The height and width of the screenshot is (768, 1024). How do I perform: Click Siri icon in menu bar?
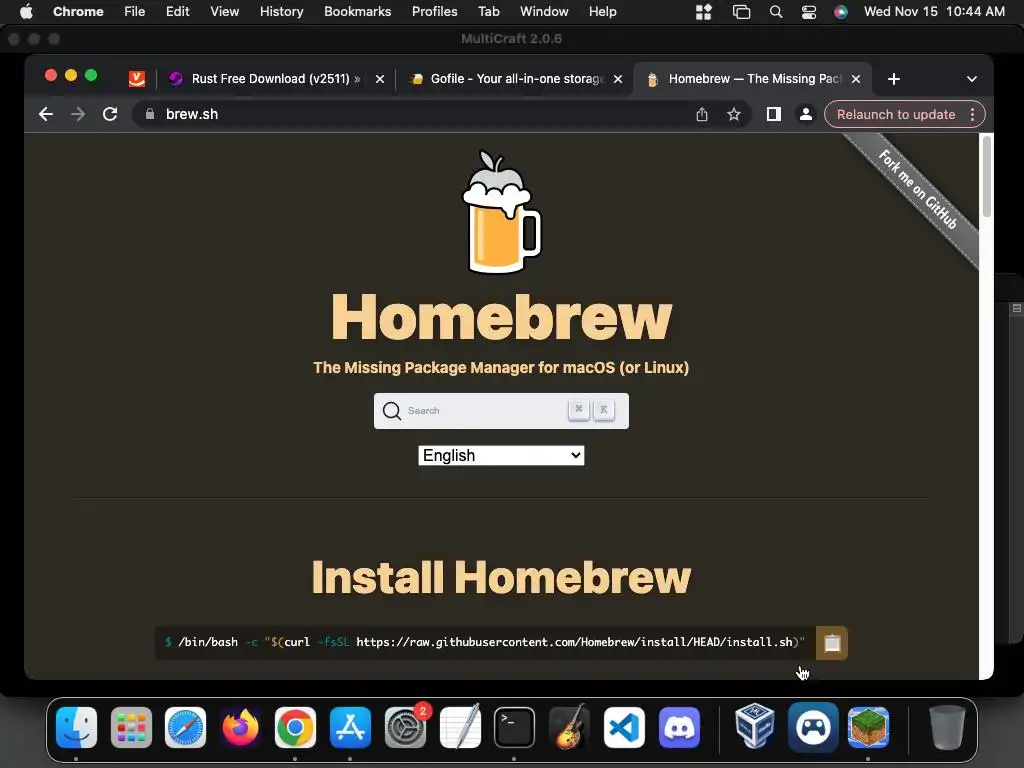[840, 12]
